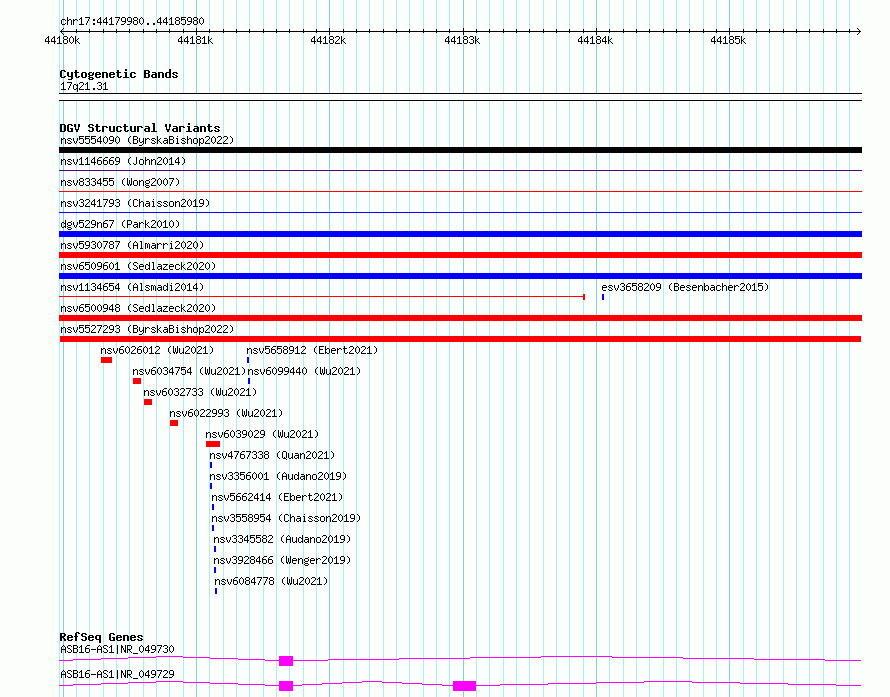Click the Cytogenetic Bands track title
The image size is (890, 697).
pyautogui.click(x=119, y=74)
